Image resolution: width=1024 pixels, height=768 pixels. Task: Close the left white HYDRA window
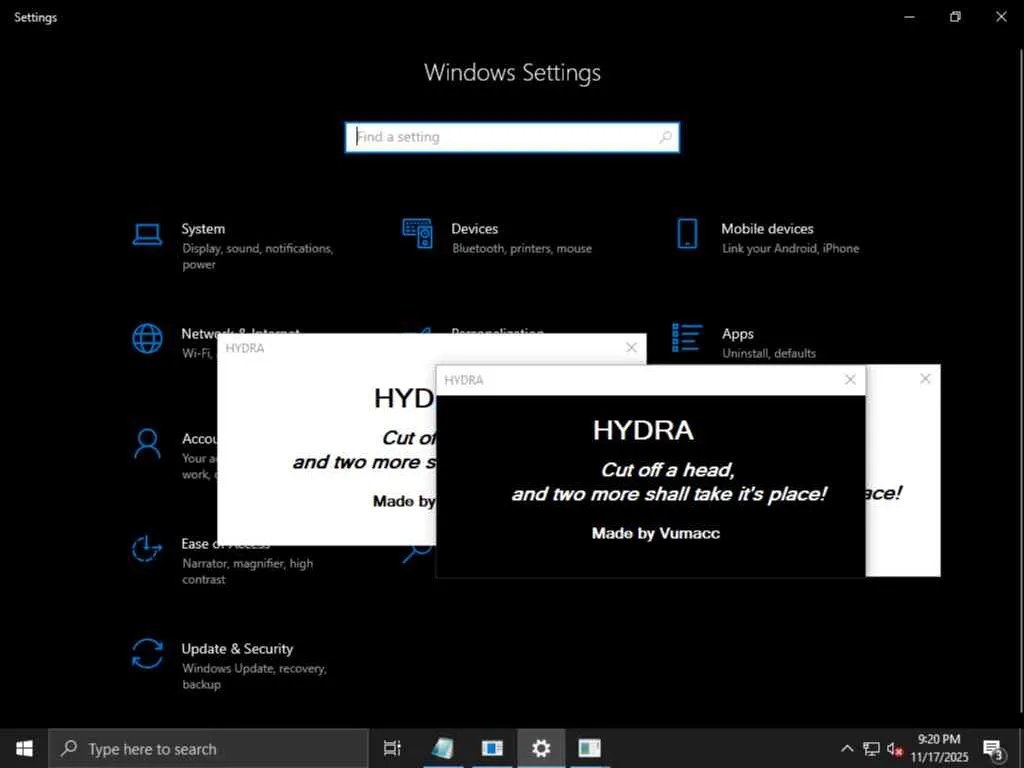(x=631, y=347)
